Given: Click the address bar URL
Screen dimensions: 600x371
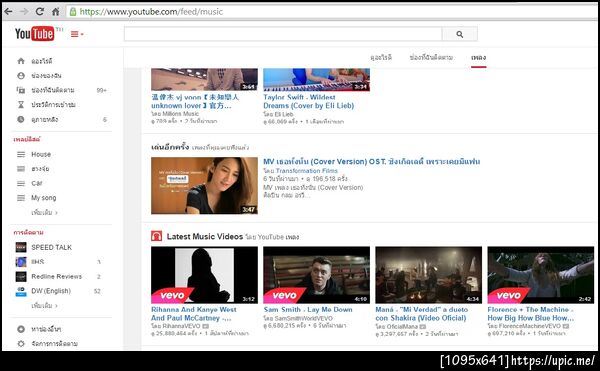Looking at the screenshot, I should point(151,11).
